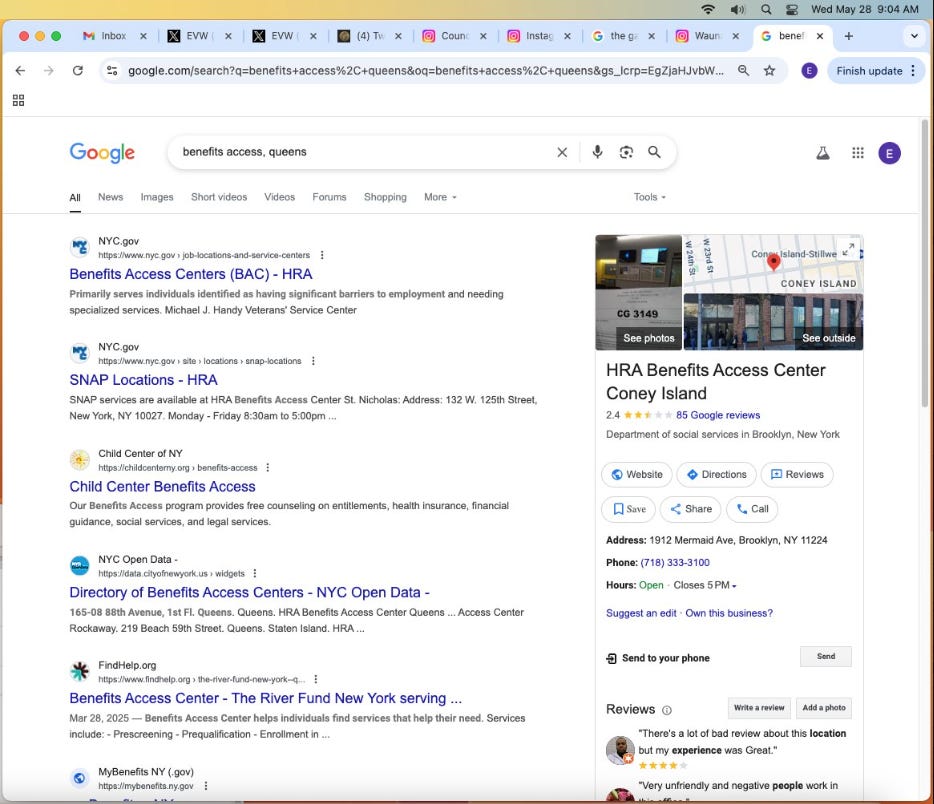The width and height of the screenshot is (934, 804).
Task: Open the volume menu in menu bar
Action: point(737,9)
